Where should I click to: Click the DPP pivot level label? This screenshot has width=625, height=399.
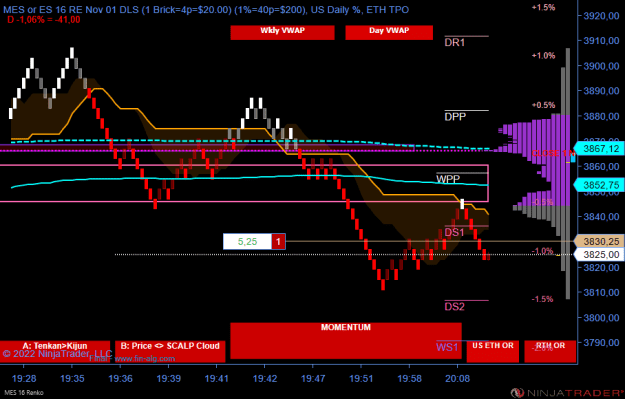pyautogui.click(x=455, y=116)
